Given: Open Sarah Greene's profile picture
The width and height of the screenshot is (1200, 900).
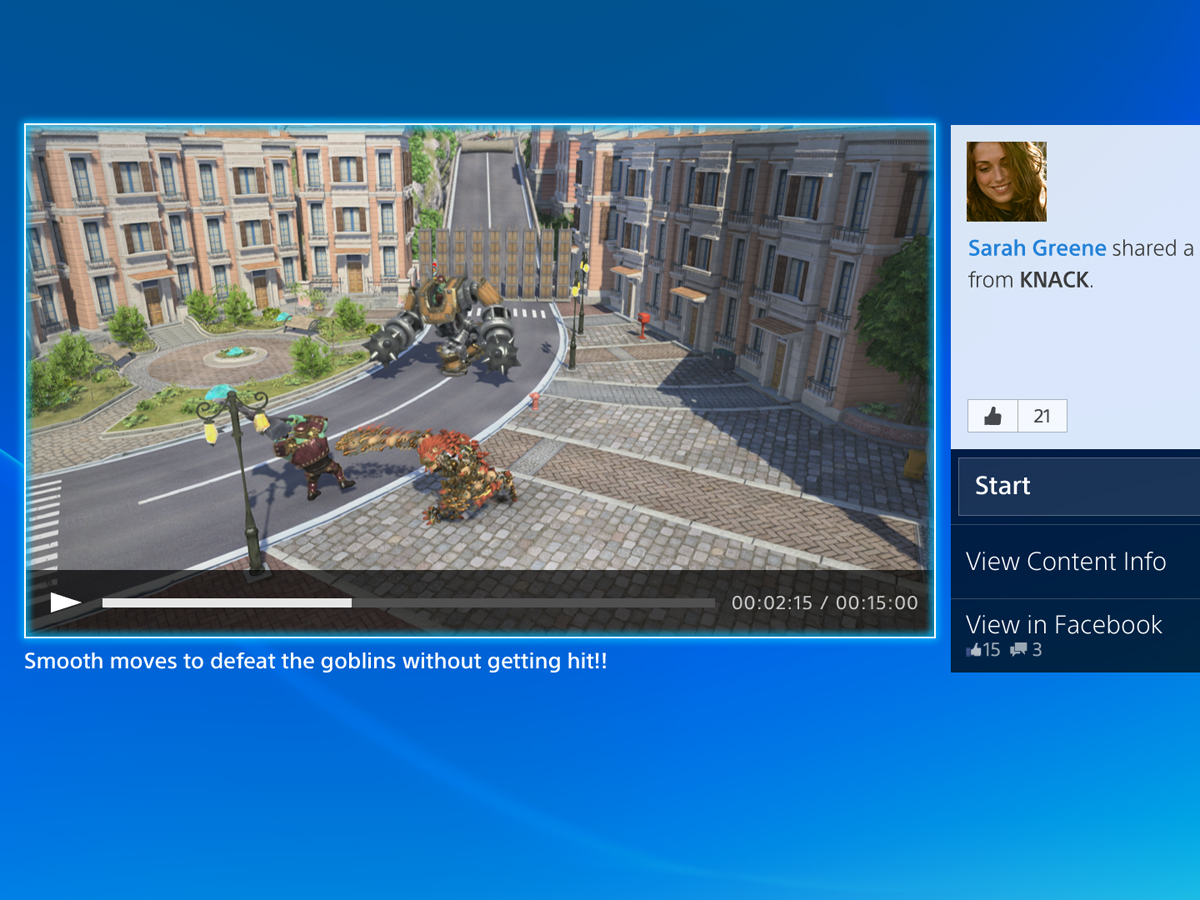Looking at the screenshot, I should click(x=1006, y=181).
